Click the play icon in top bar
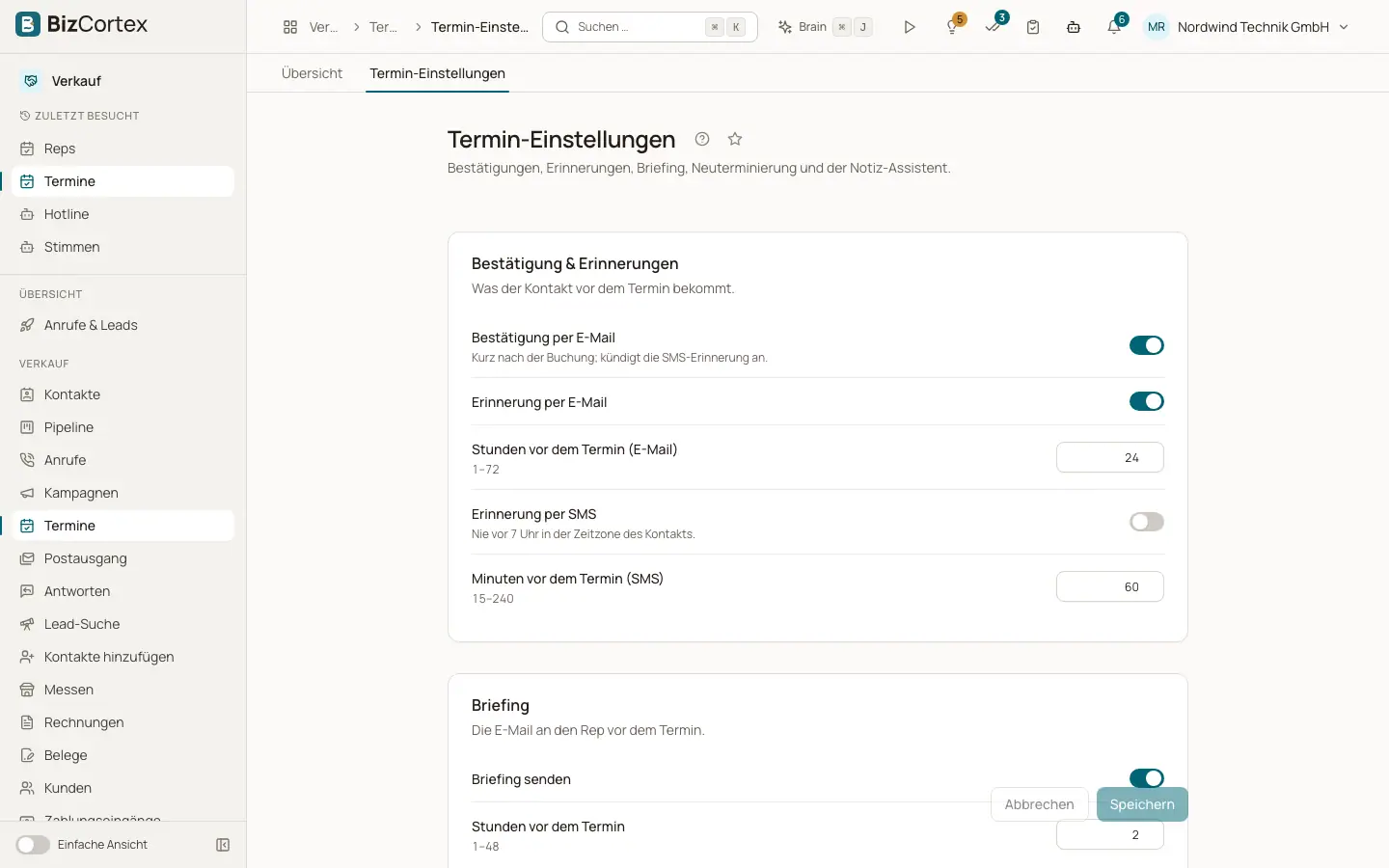1389x868 pixels. (910, 27)
